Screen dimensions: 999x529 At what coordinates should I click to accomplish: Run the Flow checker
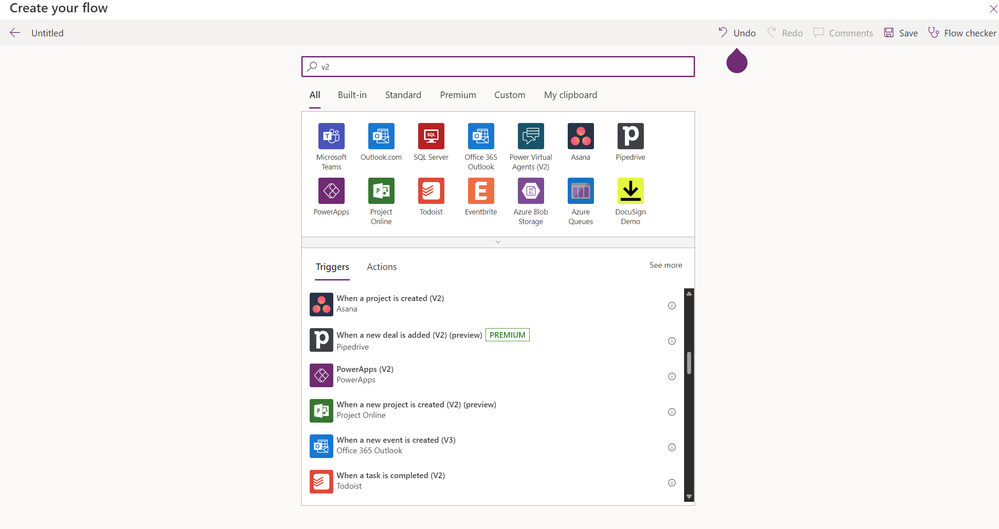click(961, 33)
